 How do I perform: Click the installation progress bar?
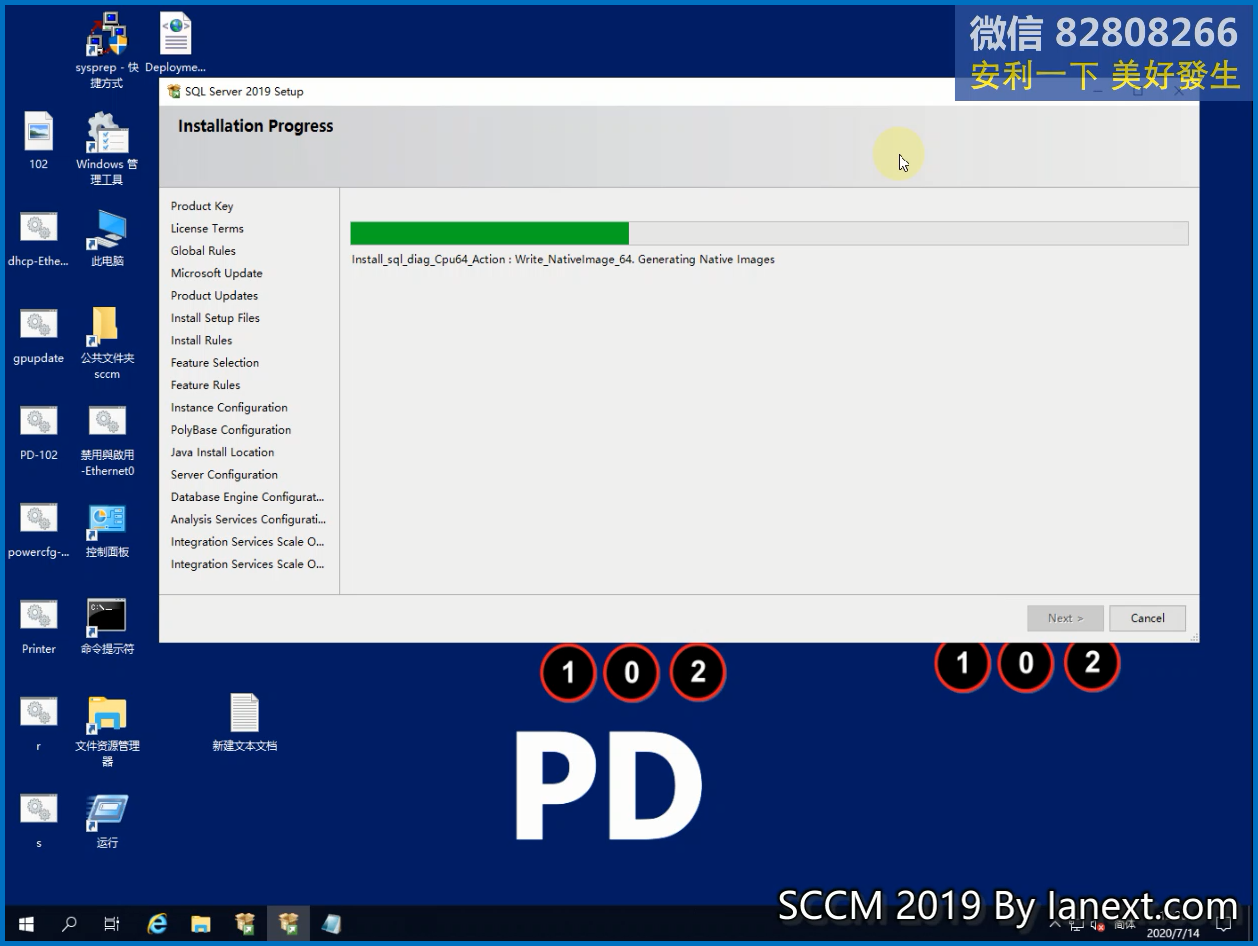click(x=768, y=233)
